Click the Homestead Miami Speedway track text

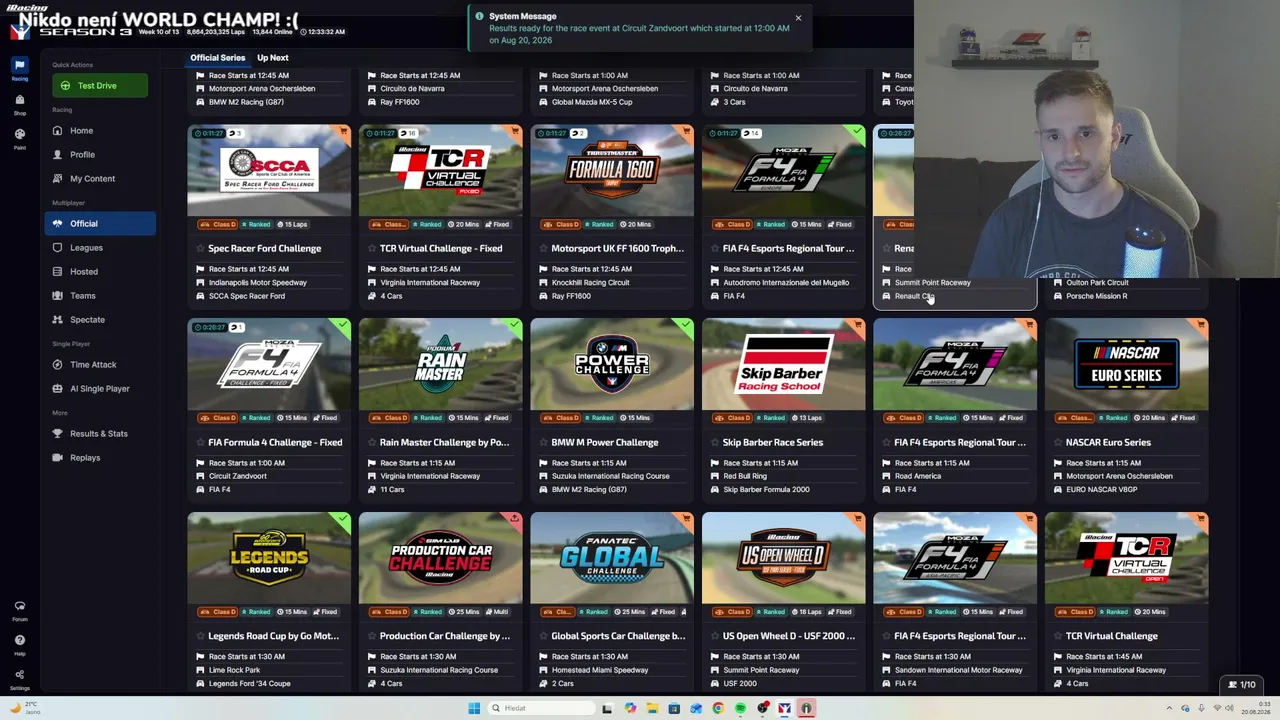point(600,670)
